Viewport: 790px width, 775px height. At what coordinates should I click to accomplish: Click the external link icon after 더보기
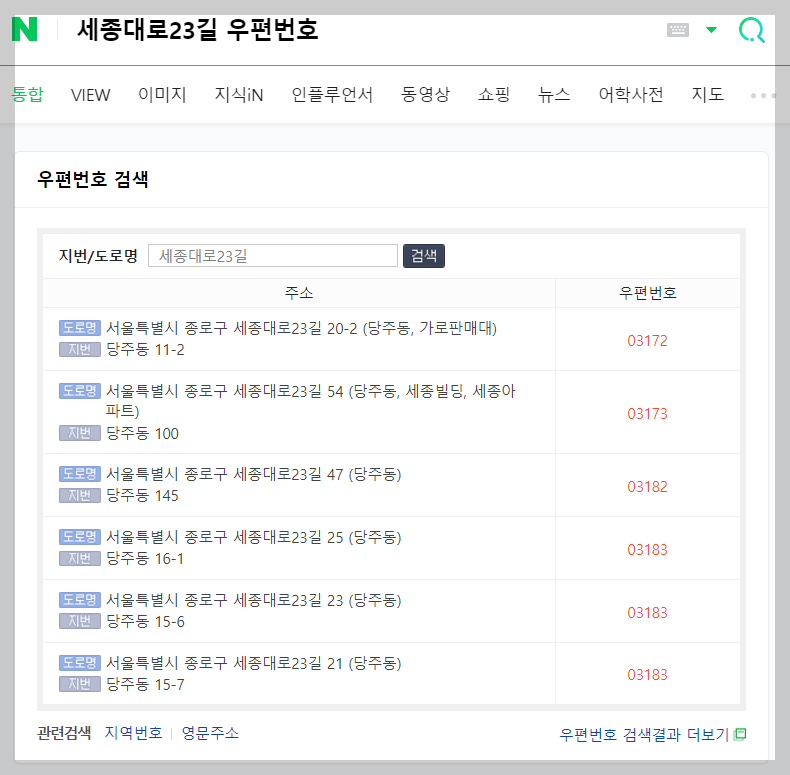740,734
